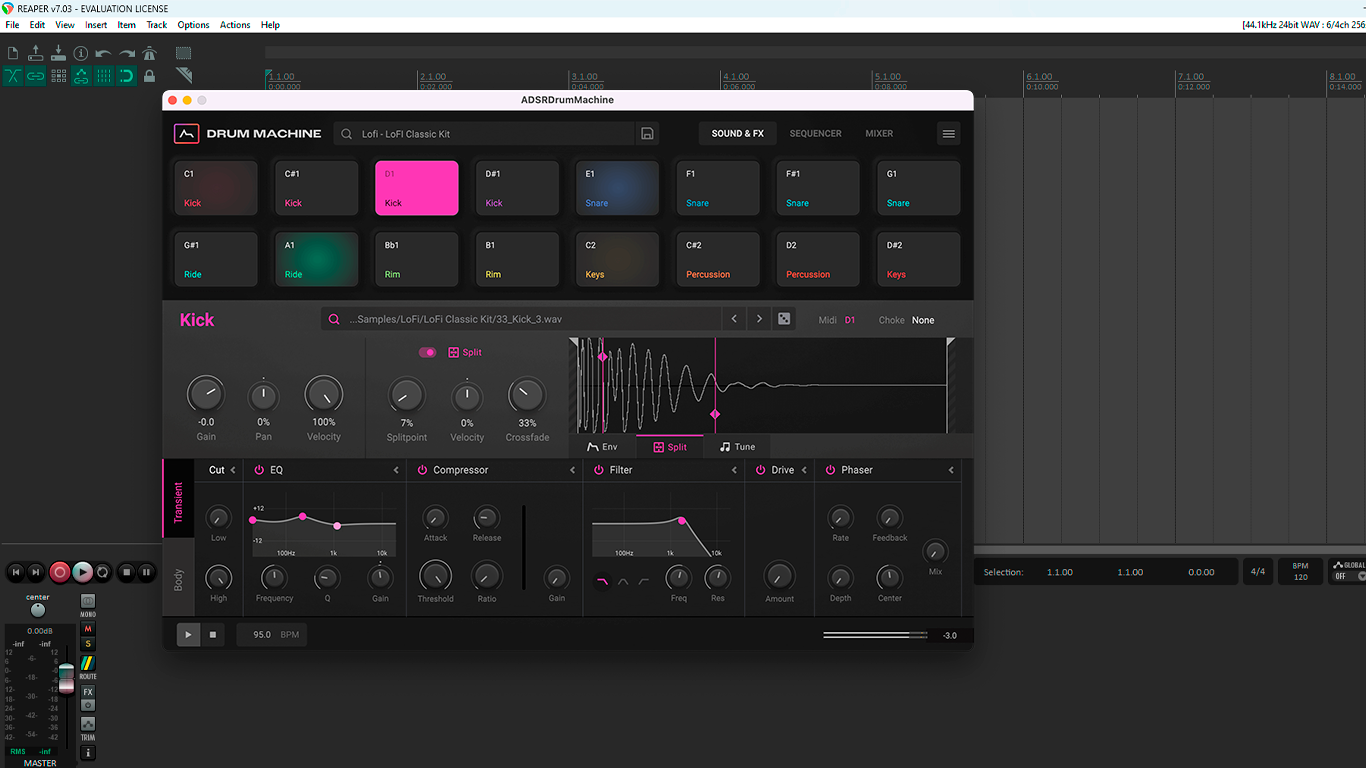Select the Body vertical tab
This screenshot has height=768, width=1366.
coord(179,579)
